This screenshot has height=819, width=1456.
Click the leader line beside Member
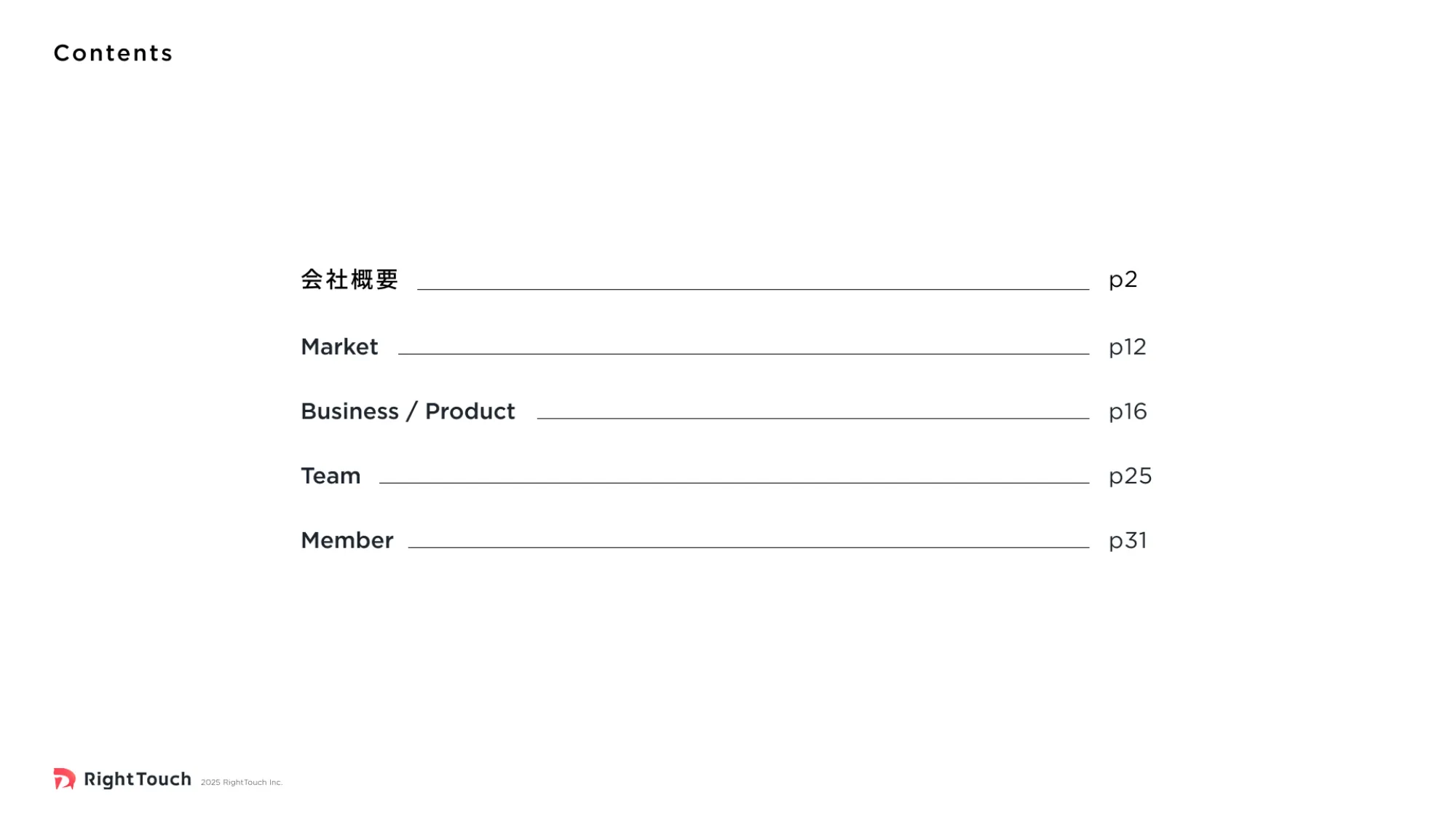coord(749,547)
